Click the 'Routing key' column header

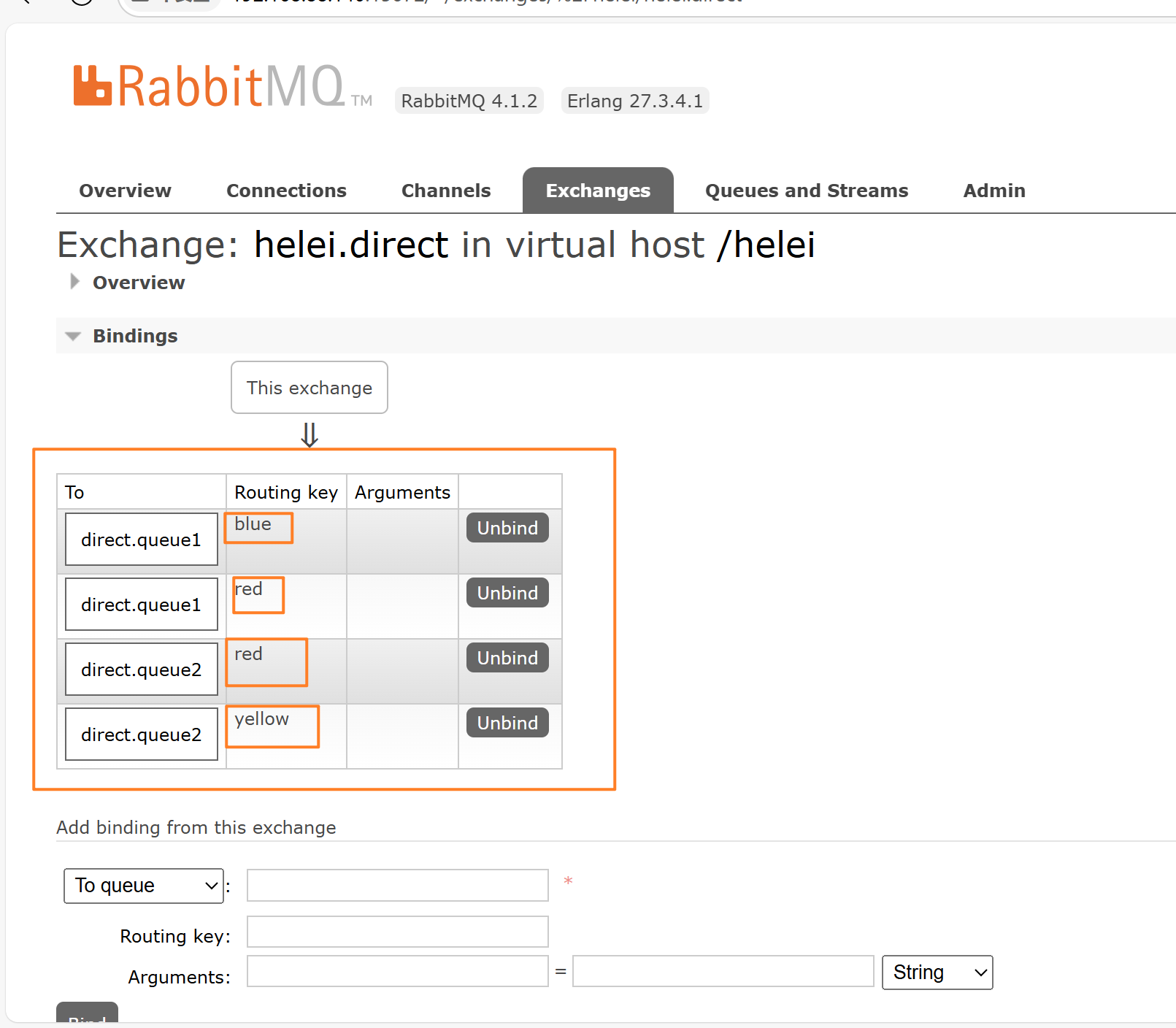click(286, 492)
